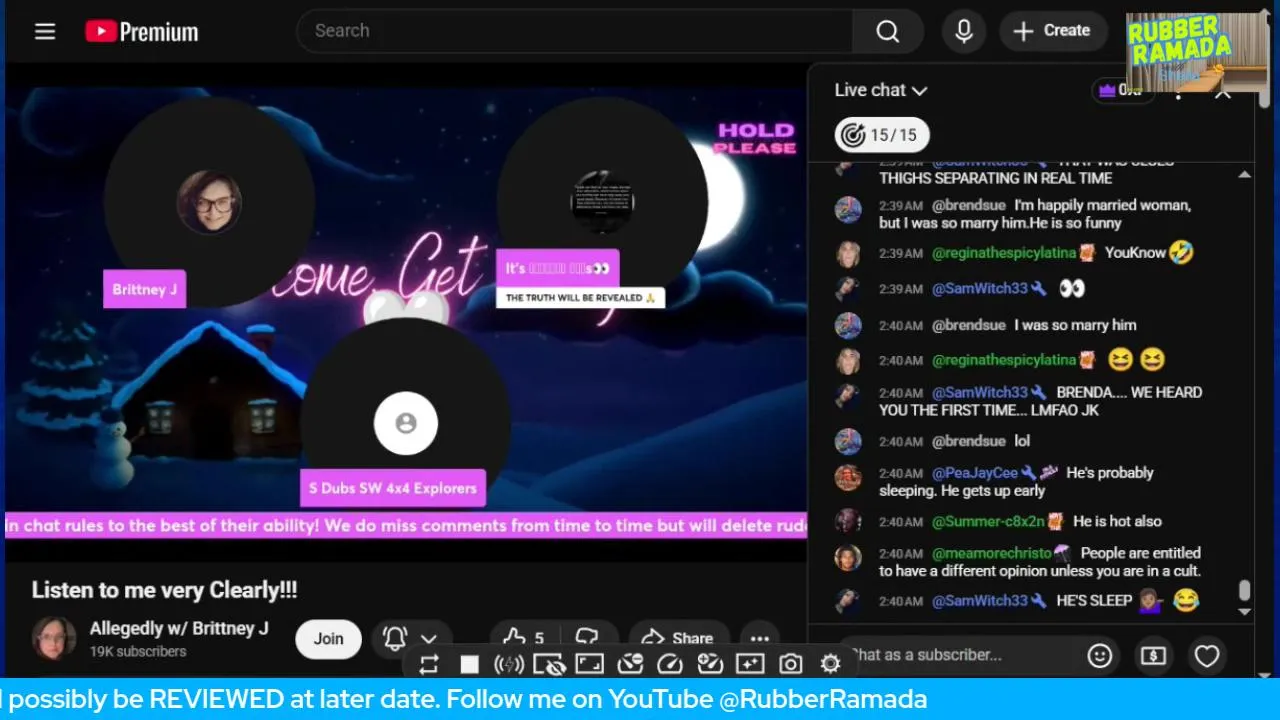Click the 'HOLD PLEASE' text in the video
This screenshot has height=720, width=1280.
[756, 138]
